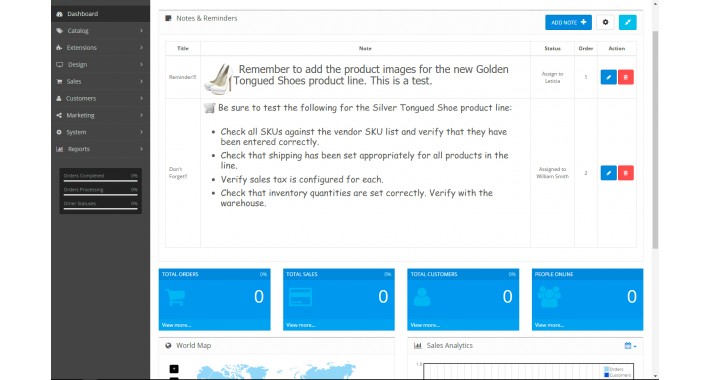The width and height of the screenshot is (710, 380).
Task: Click the Orders Completed progress bar
Action: point(101,181)
